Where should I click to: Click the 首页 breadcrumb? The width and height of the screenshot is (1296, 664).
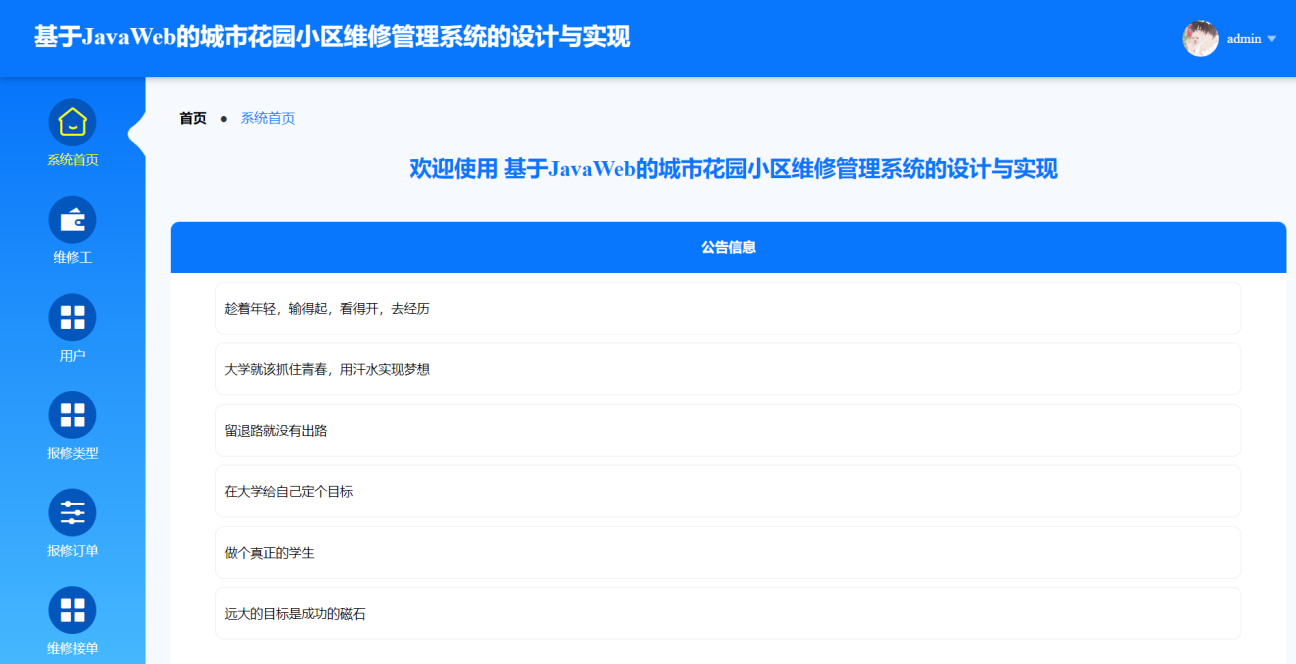(x=193, y=118)
